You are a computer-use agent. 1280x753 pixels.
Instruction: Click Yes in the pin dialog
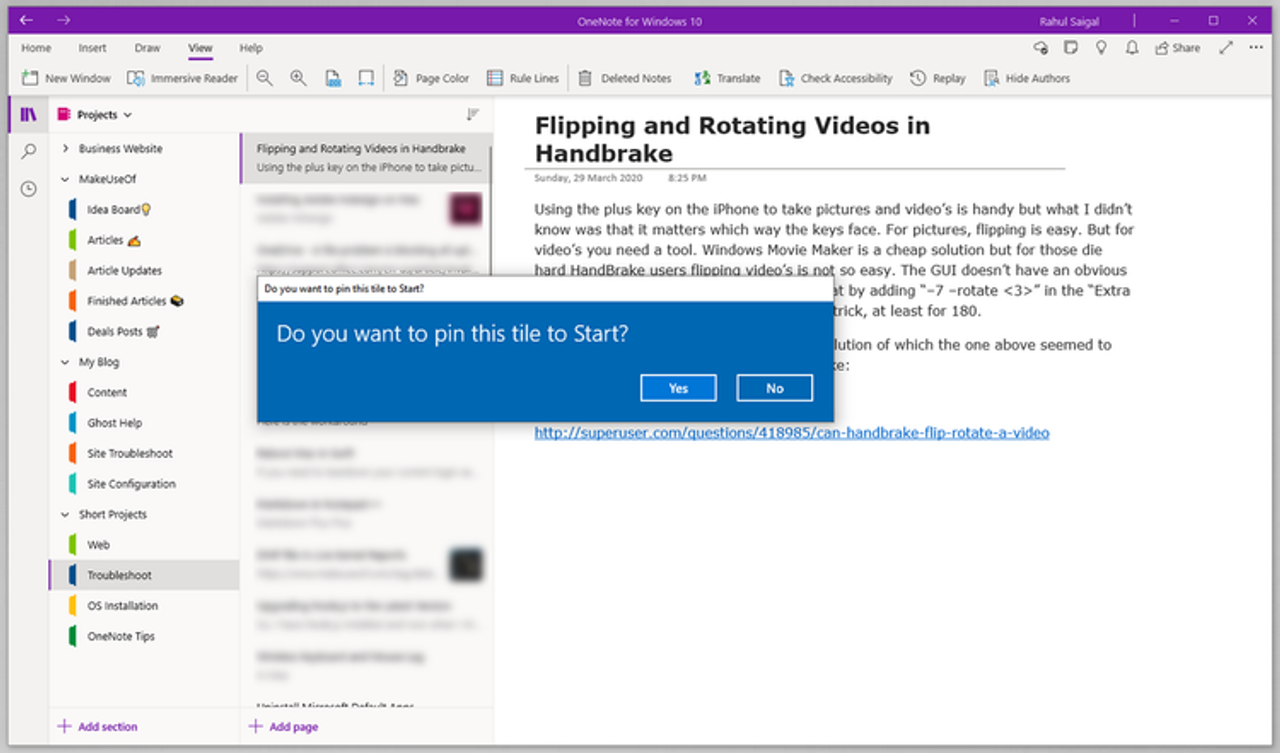(x=678, y=388)
